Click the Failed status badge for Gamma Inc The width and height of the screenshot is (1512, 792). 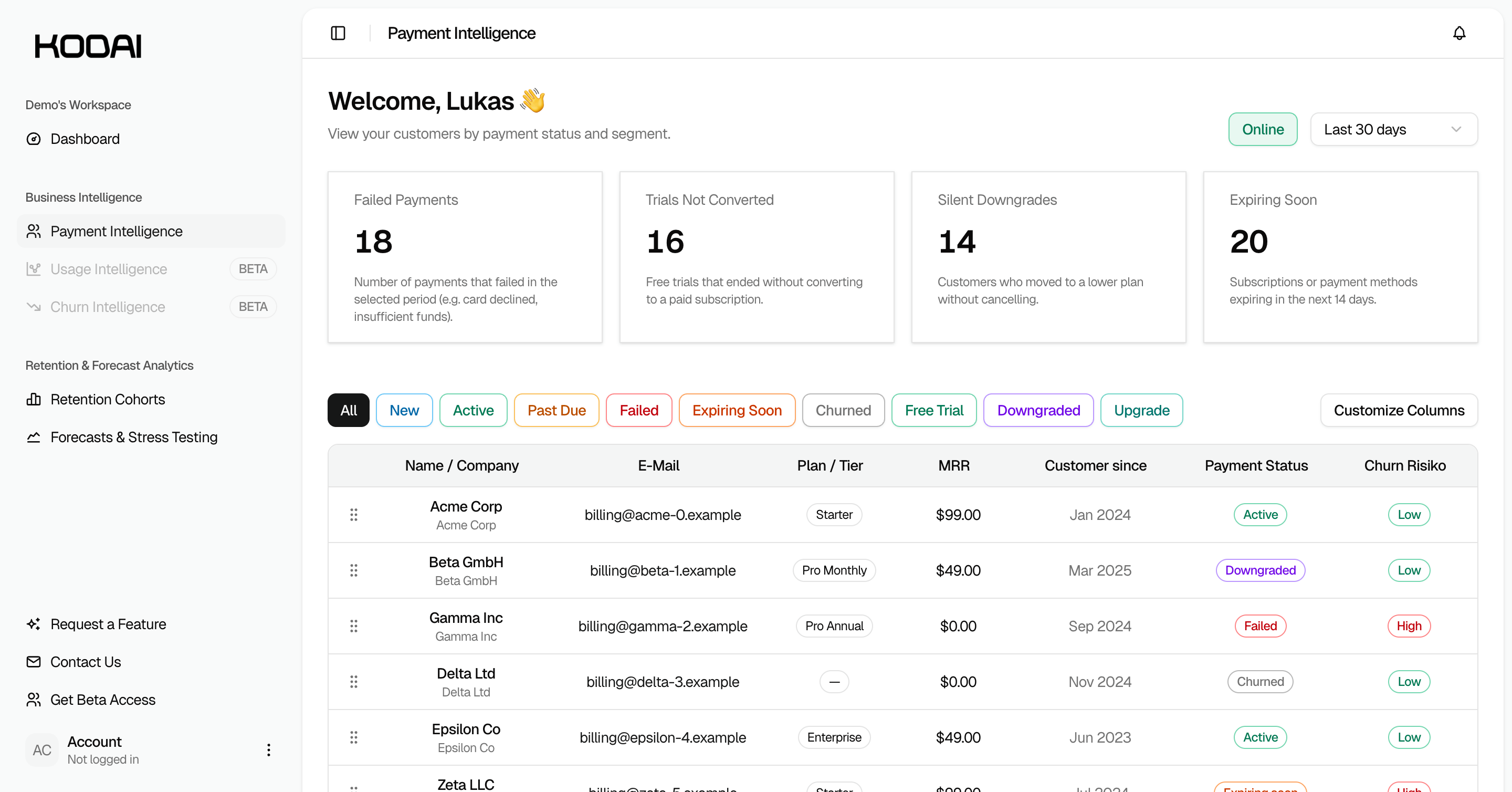1260,626
